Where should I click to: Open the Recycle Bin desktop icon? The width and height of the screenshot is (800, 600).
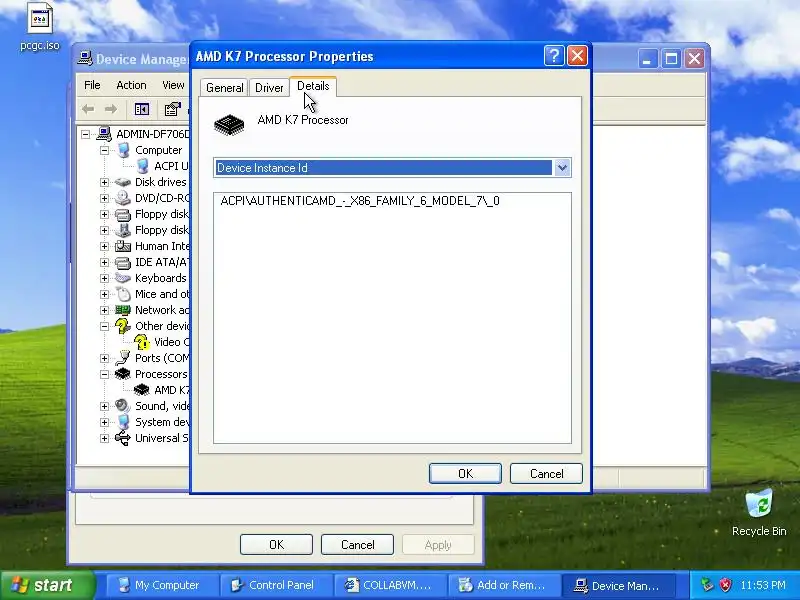(x=759, y=513)
